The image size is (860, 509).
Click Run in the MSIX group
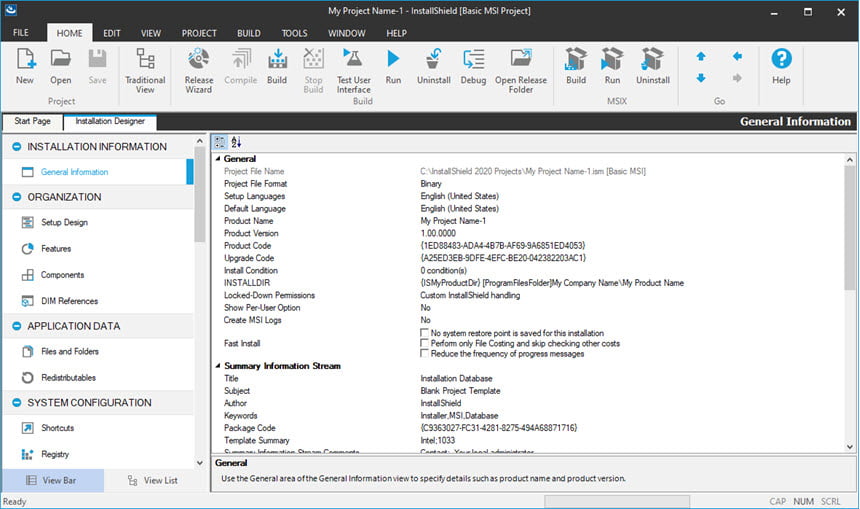click(x=612, y=66)
